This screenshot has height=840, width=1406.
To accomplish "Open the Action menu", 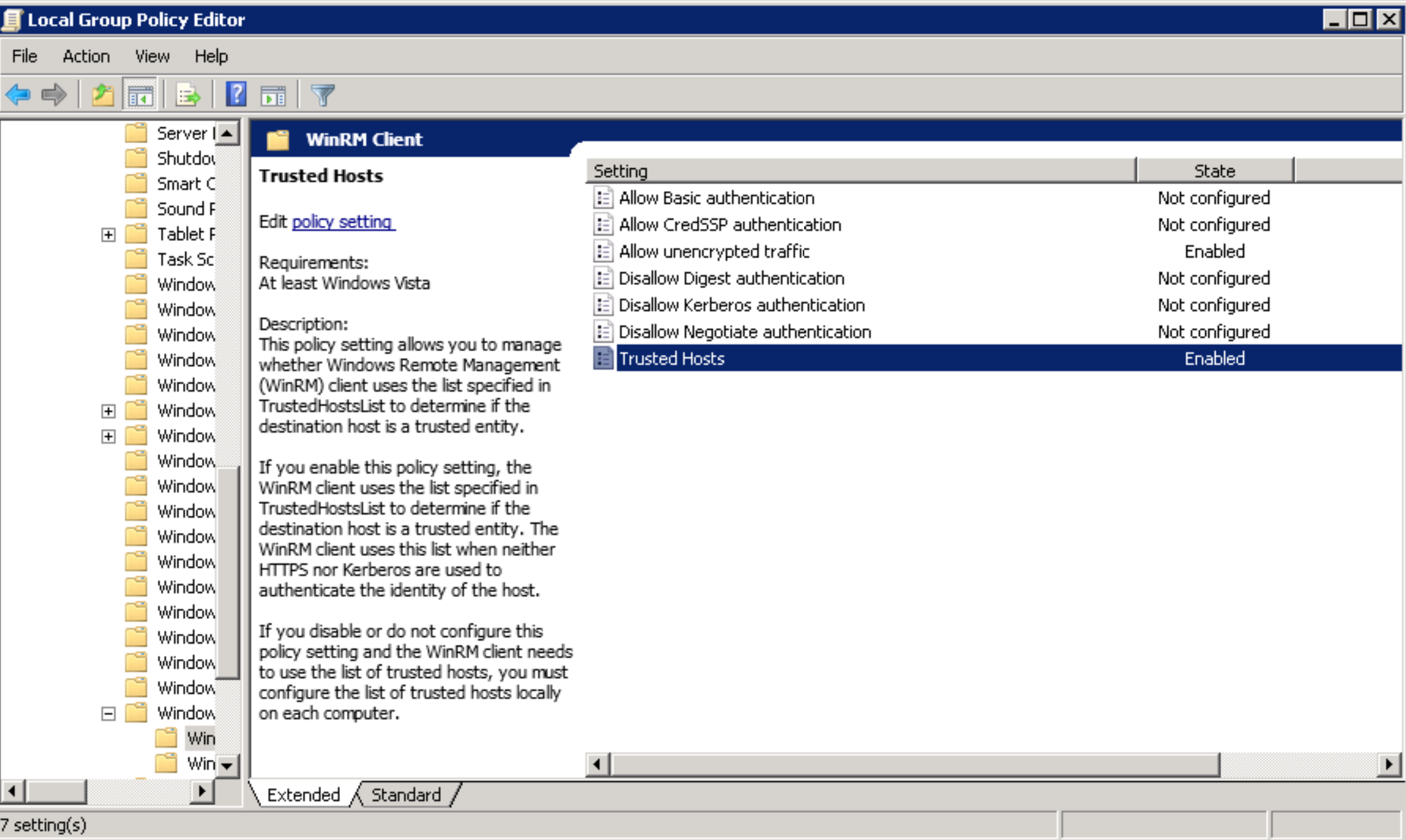I will pyautogui.click(x=86, y=56).
